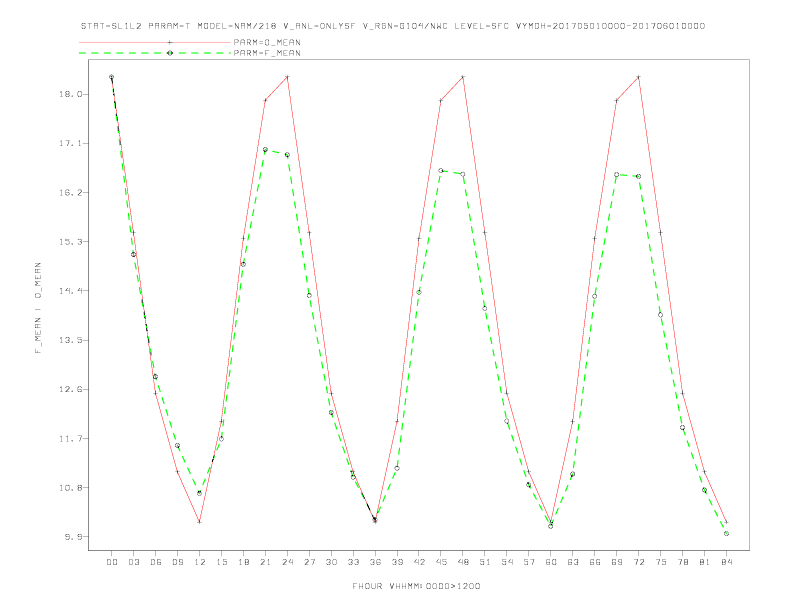Click the O_MEAN minimum marker at hour 12
Image resolution: width=792 pixels, height=612 pixels.
[200, 522]
